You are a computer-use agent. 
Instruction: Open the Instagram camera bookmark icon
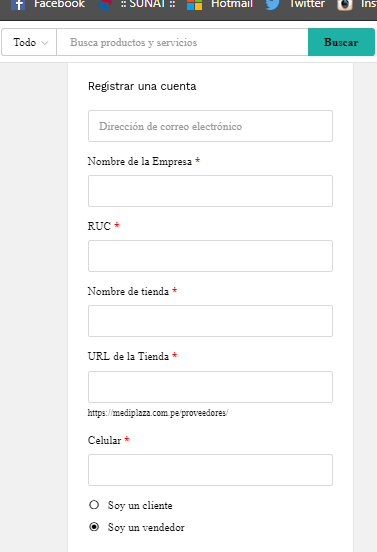[345, 5]
